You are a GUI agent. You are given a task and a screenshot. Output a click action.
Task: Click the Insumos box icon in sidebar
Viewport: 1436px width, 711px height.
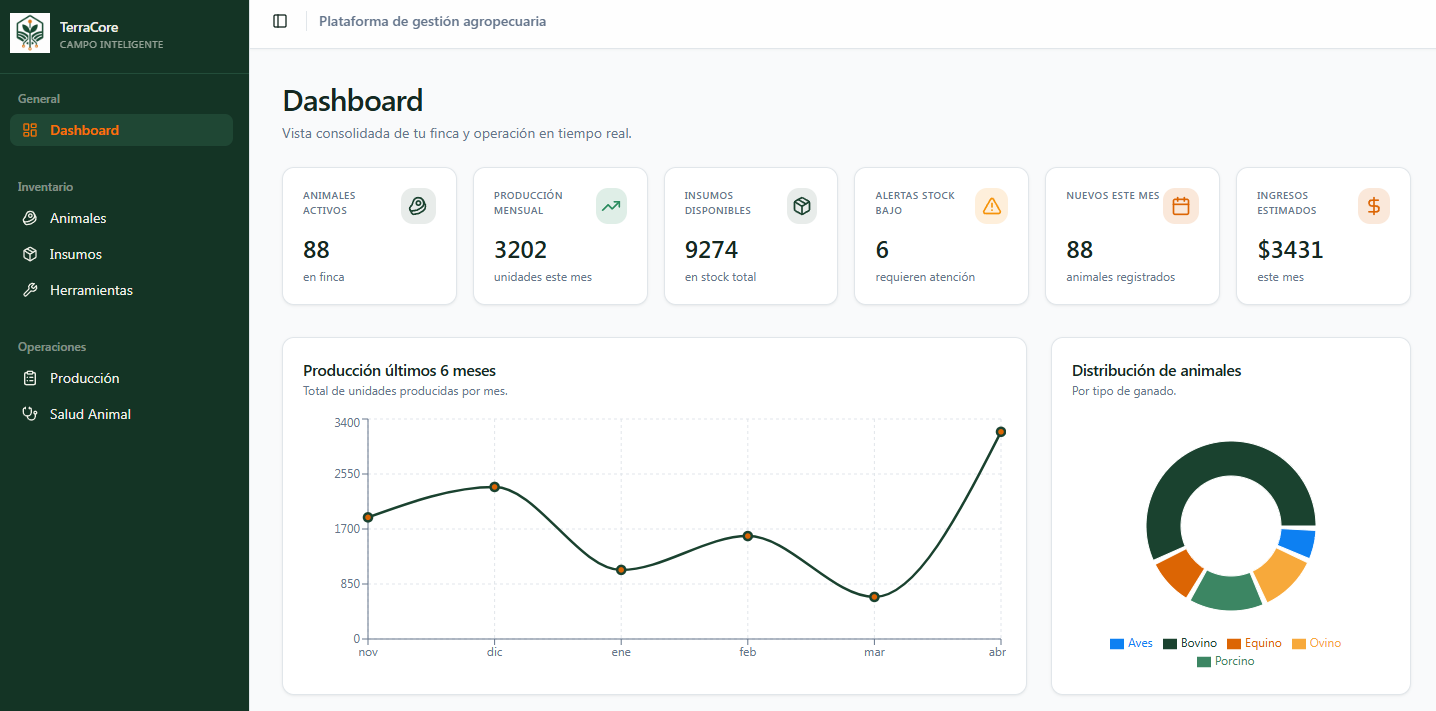pyautogui.click(x=30, y=254)
